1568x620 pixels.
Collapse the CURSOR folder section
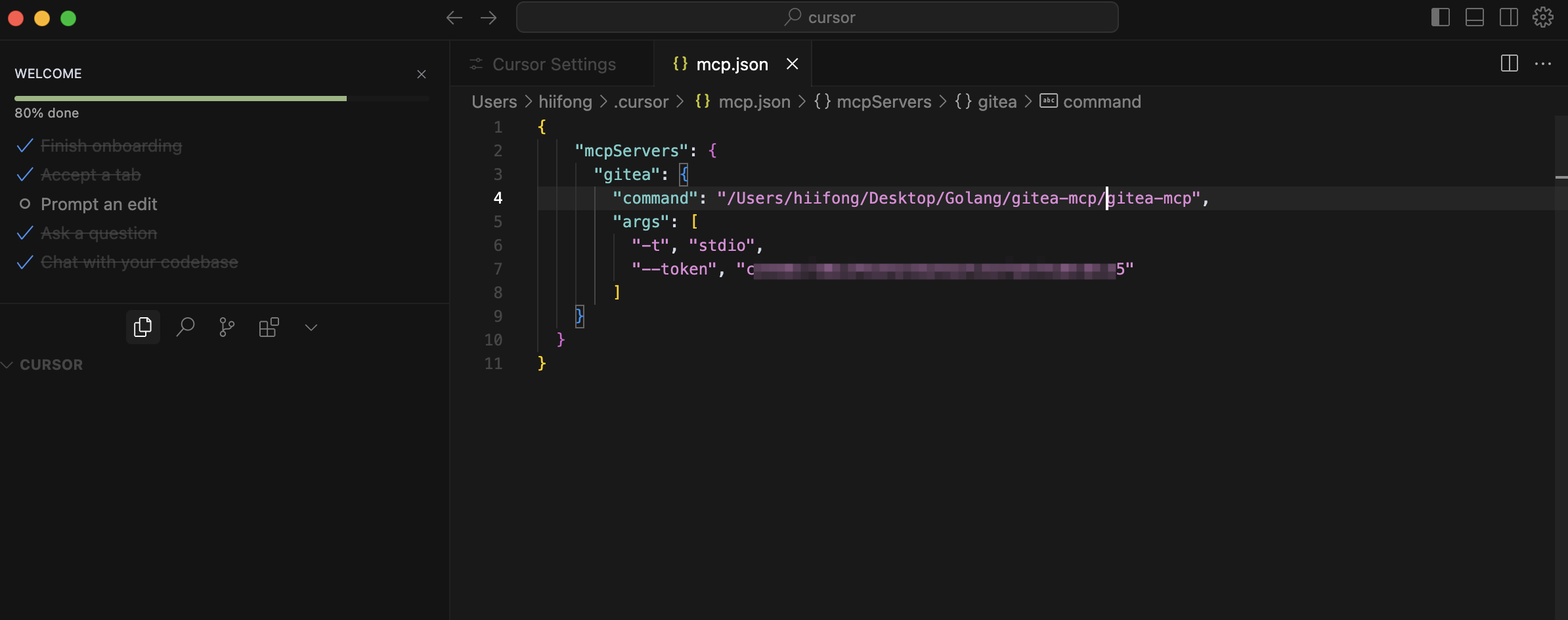tap(51, 365)
